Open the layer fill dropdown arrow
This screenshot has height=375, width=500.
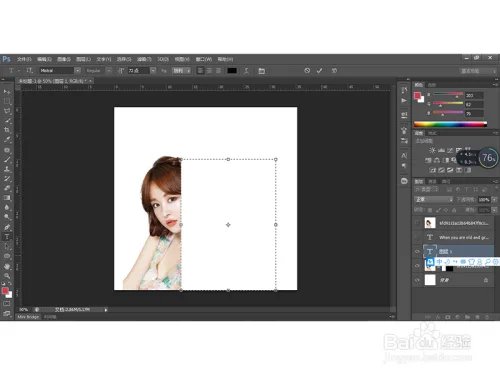point(494,210)
